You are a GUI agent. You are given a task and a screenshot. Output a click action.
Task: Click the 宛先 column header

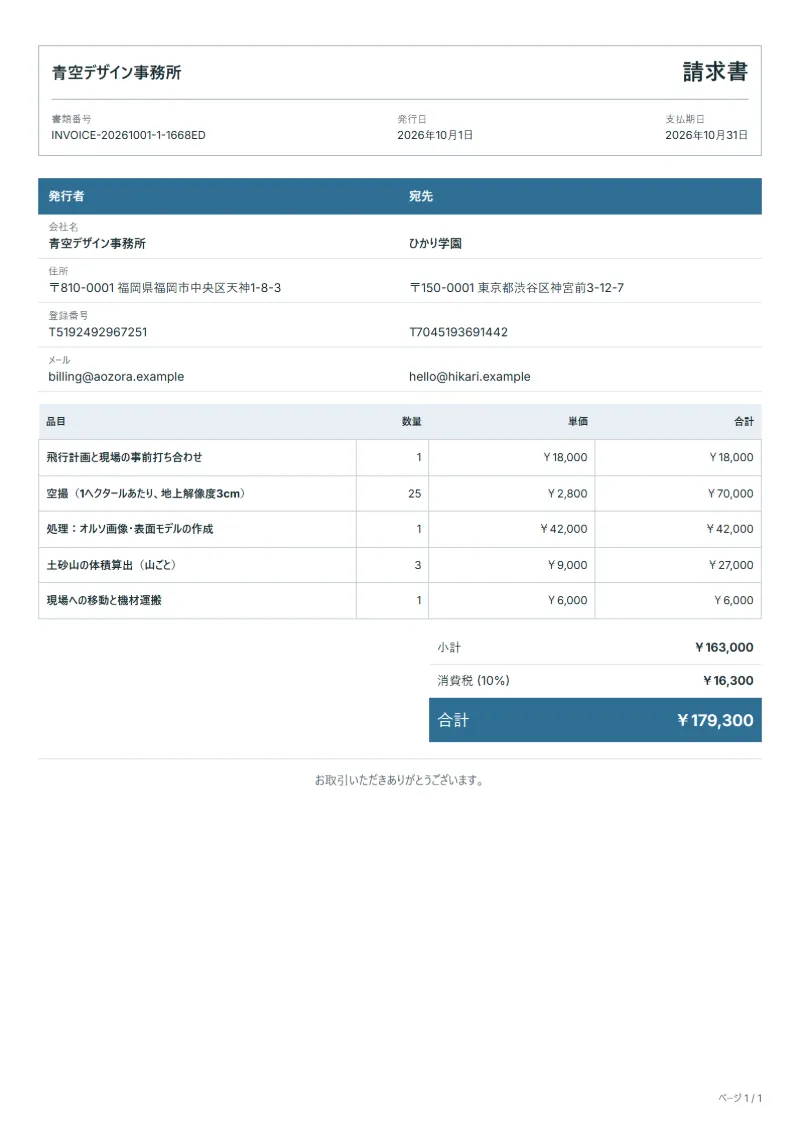[421, 196]
